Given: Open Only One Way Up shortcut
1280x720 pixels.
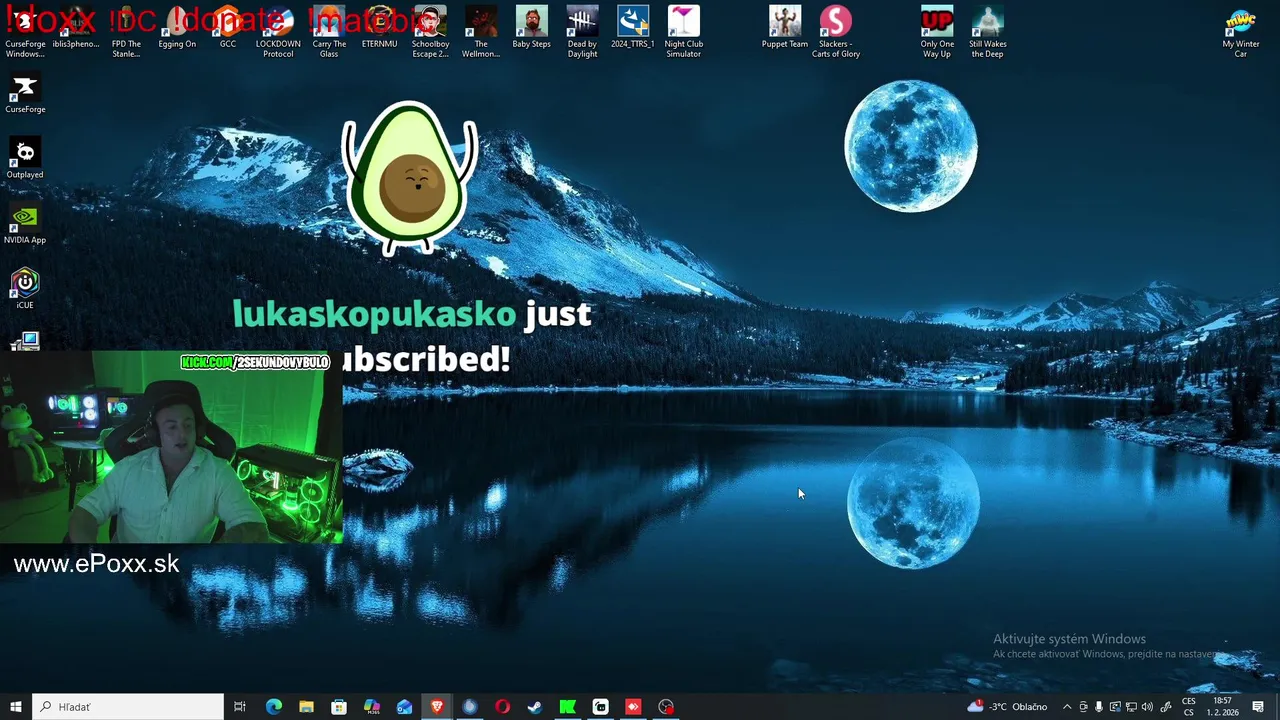Looking at the screenshot, I should click(x=937, y=32).
